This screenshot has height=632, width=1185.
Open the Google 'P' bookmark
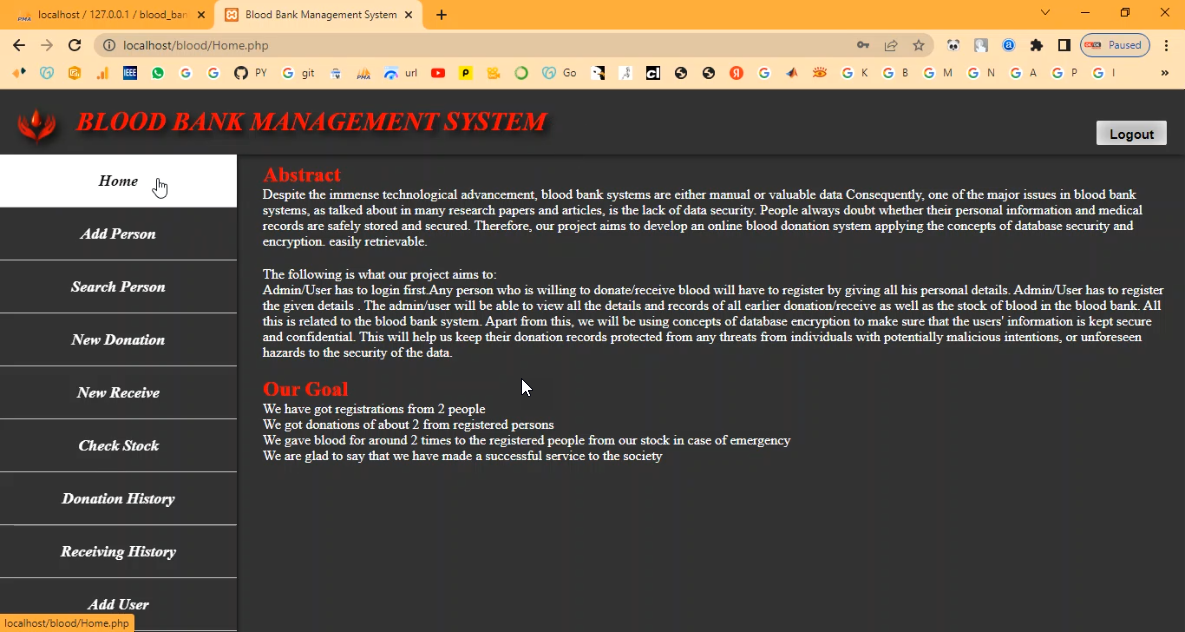(1065, 73)
